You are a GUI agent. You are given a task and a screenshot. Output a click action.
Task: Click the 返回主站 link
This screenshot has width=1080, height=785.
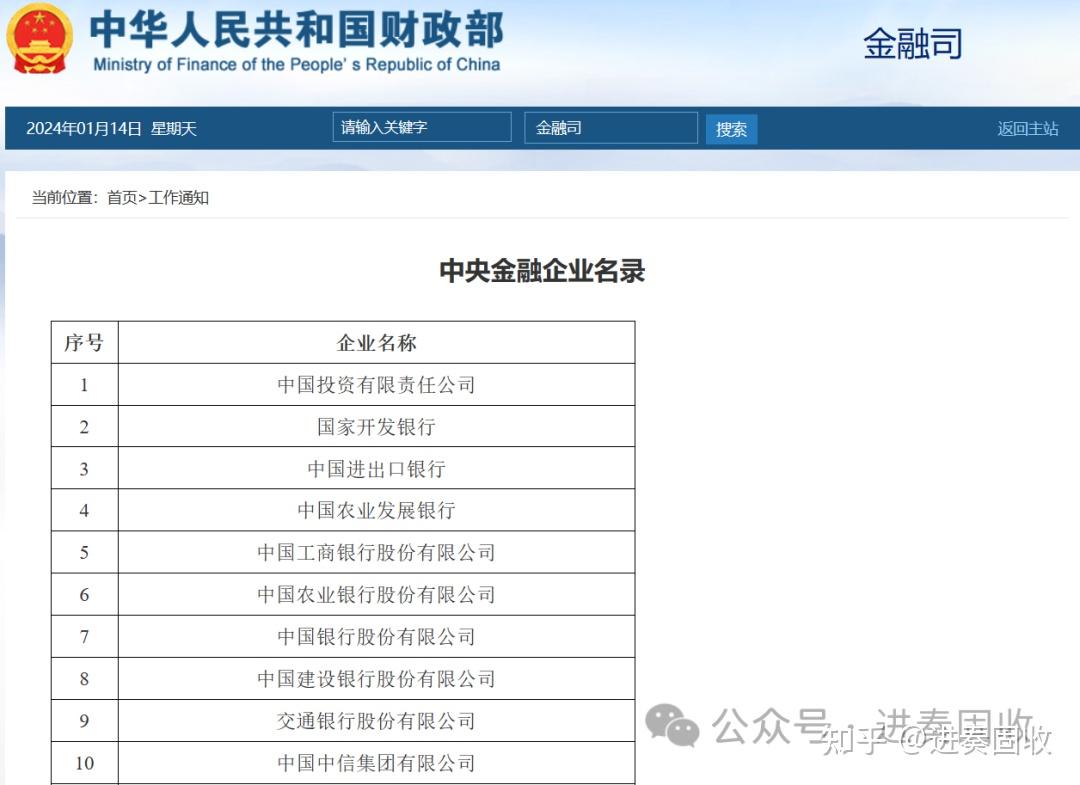click(1027, 129)
